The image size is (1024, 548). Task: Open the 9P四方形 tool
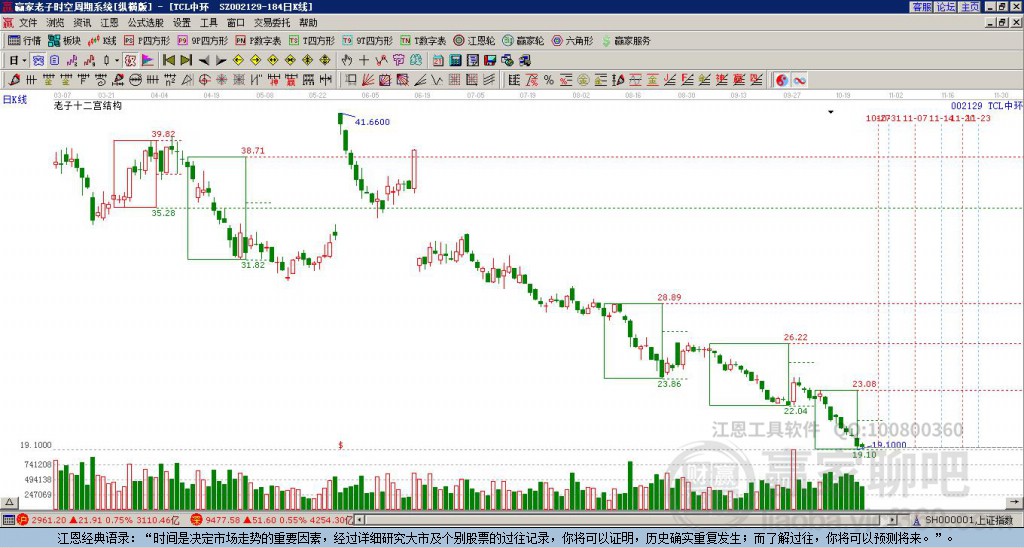coord(202,40)
